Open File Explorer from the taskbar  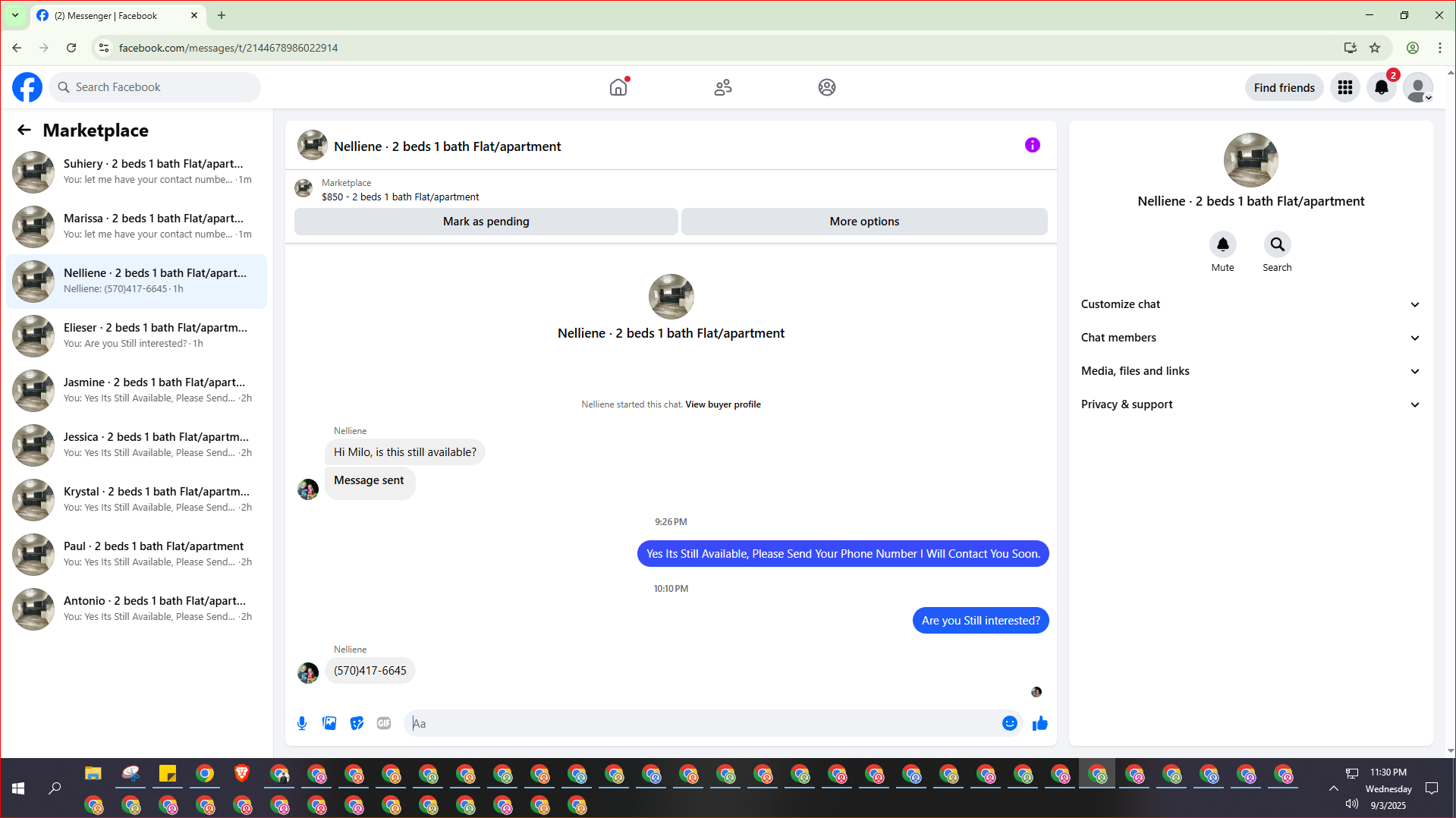tap(93, 774)
